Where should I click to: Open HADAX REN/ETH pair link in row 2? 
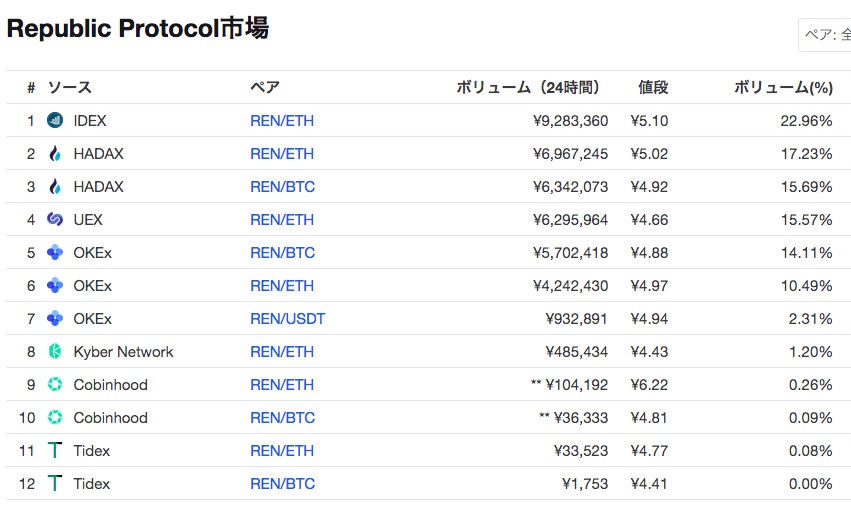point(282,154)
